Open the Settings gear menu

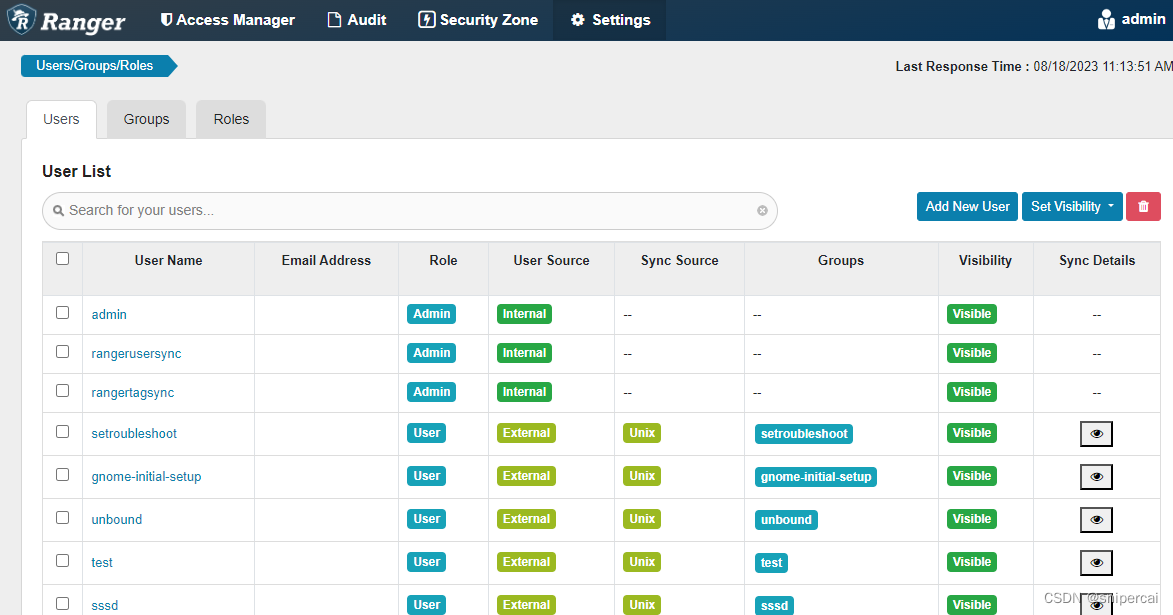click(x=608, y=19)
